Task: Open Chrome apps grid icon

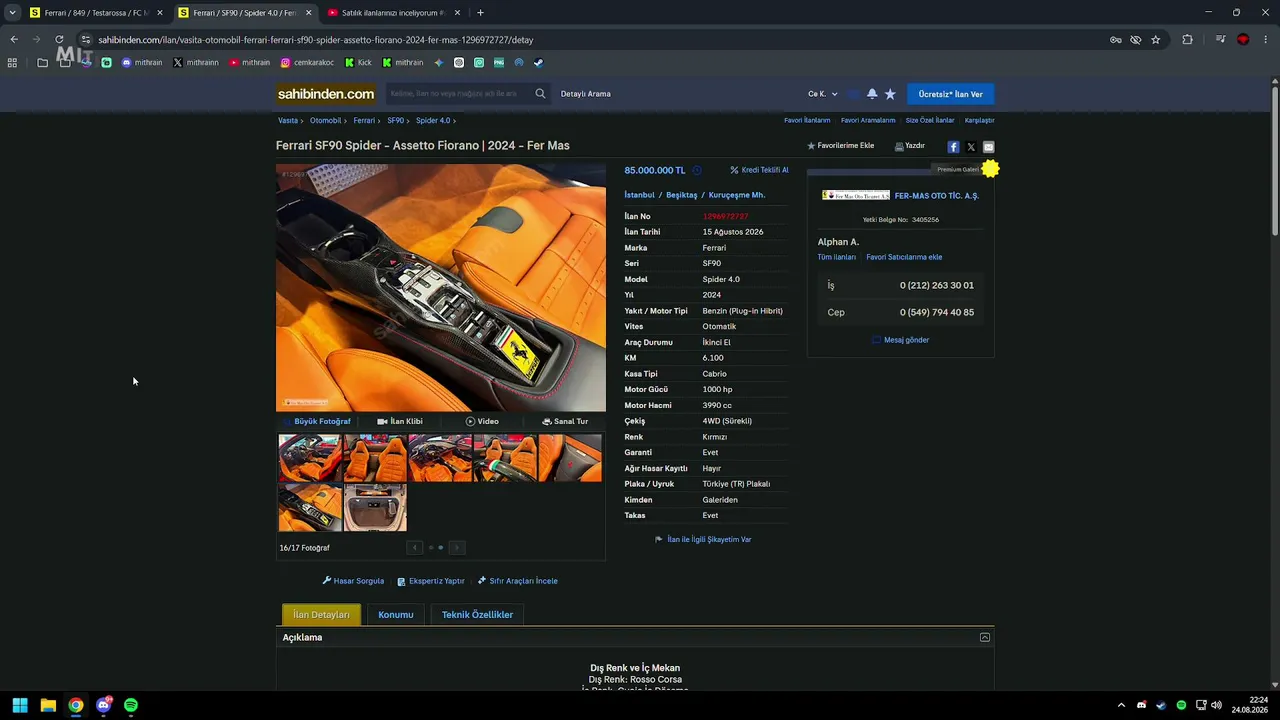Action: click(x=12, y=62)
